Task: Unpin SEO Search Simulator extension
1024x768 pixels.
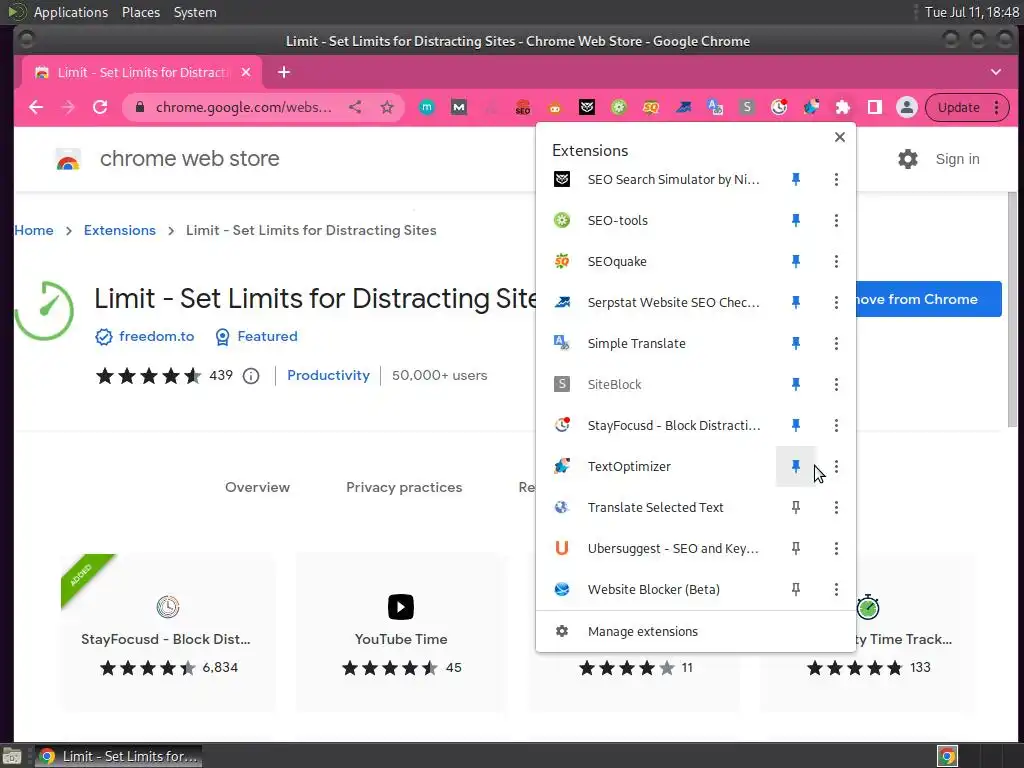Action: click(795, 179)
